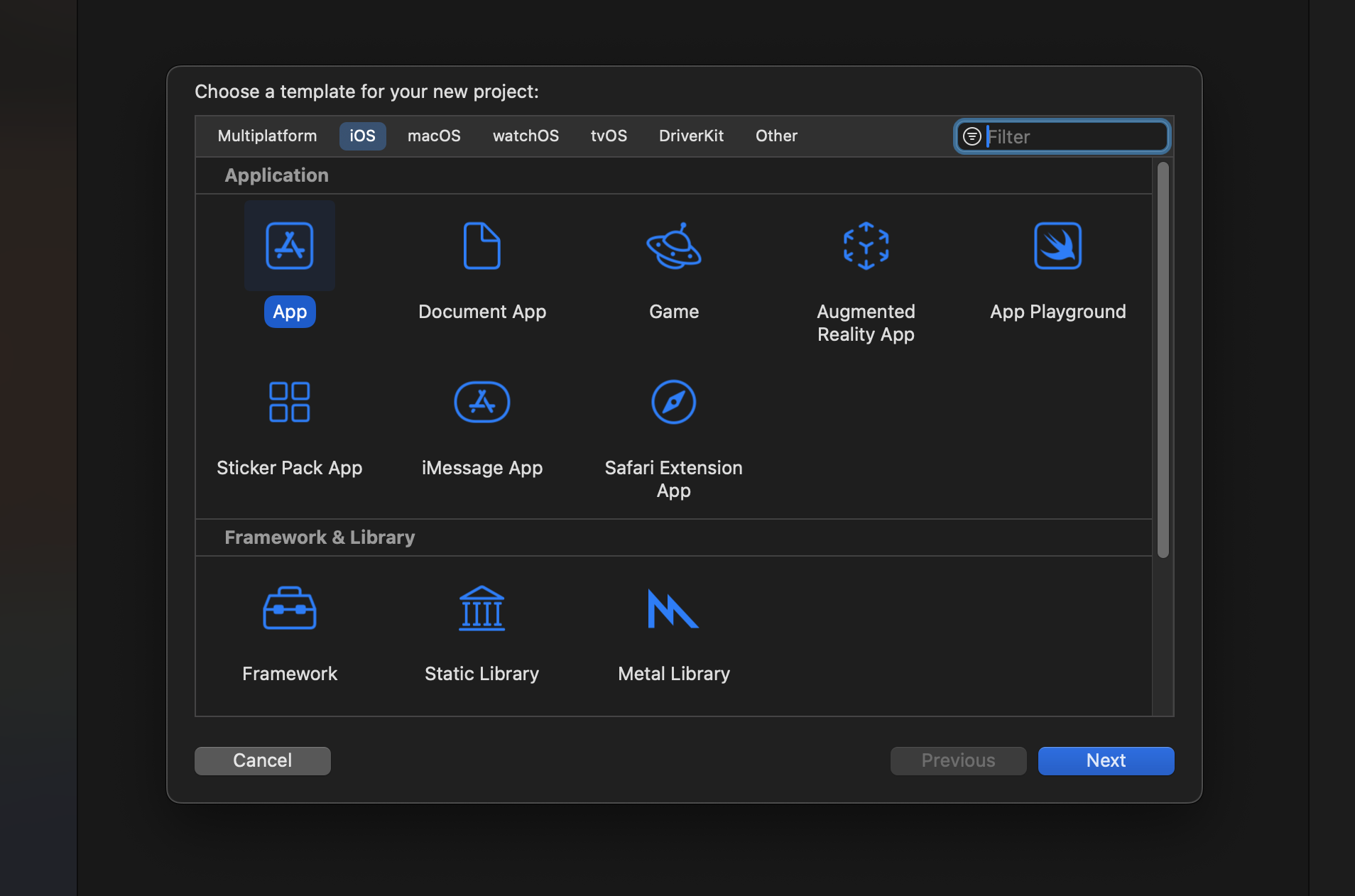Viewport: 1355px width, 896px height.
Task: Click the Next button
Action: 1106,760
